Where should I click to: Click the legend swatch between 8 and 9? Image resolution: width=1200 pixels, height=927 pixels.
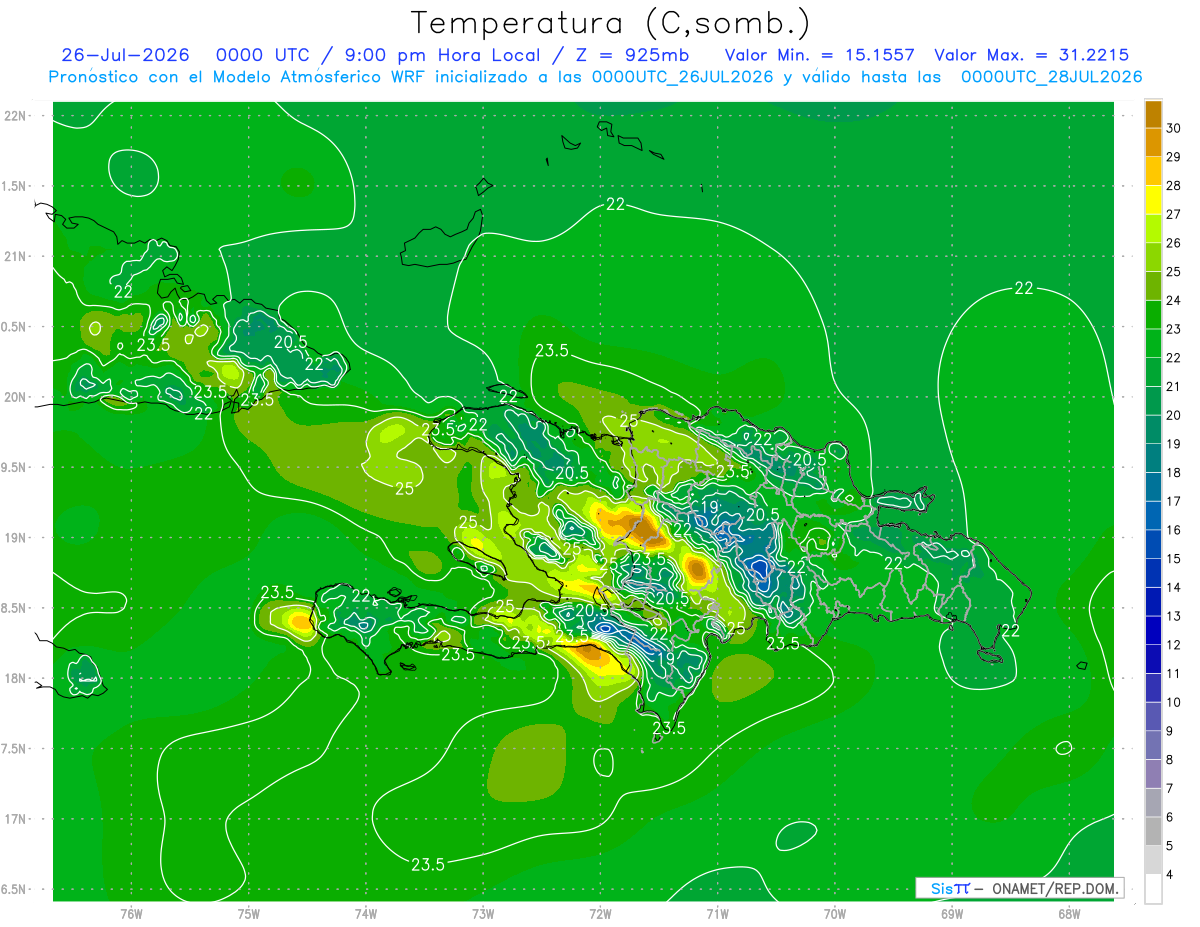(1153, 745)
